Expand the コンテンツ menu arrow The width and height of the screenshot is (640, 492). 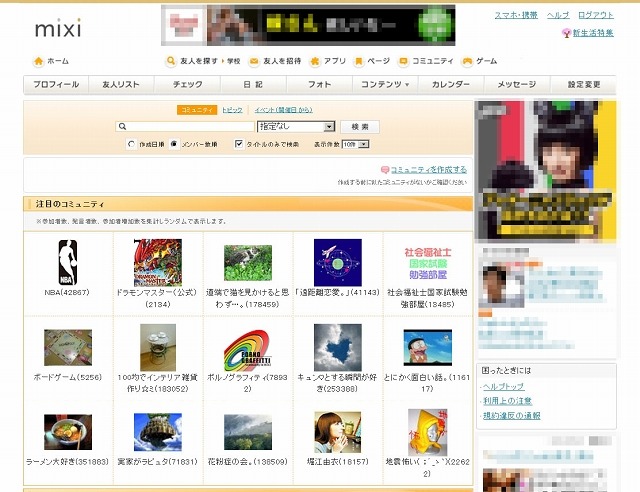[407, 85]
